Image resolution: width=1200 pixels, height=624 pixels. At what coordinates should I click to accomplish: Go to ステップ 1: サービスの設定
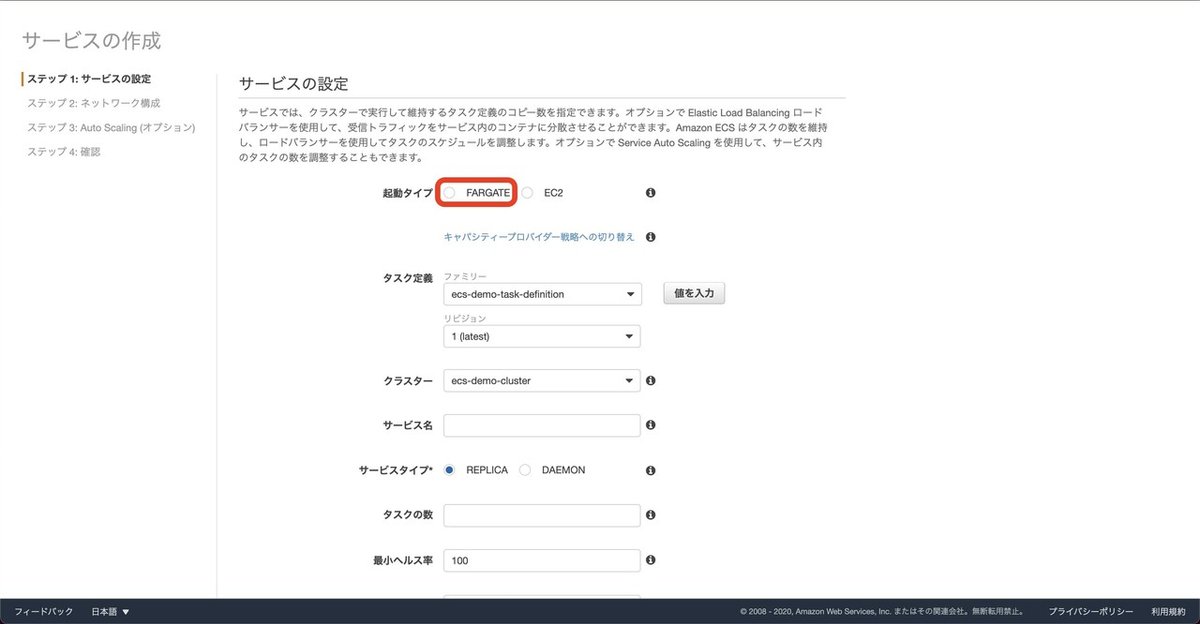coord(89,79)
